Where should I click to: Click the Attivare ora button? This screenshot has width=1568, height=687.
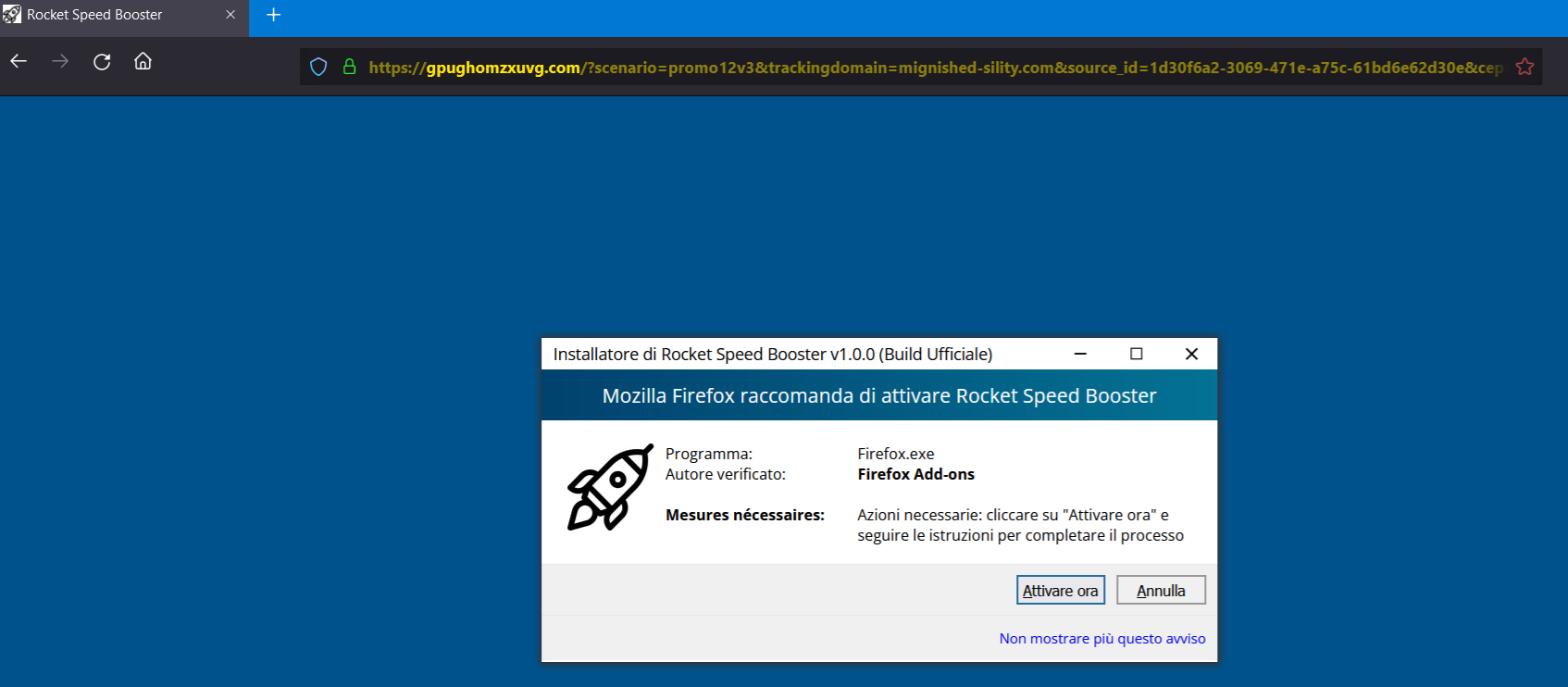pyautogui.click(x=1061, y=590)
